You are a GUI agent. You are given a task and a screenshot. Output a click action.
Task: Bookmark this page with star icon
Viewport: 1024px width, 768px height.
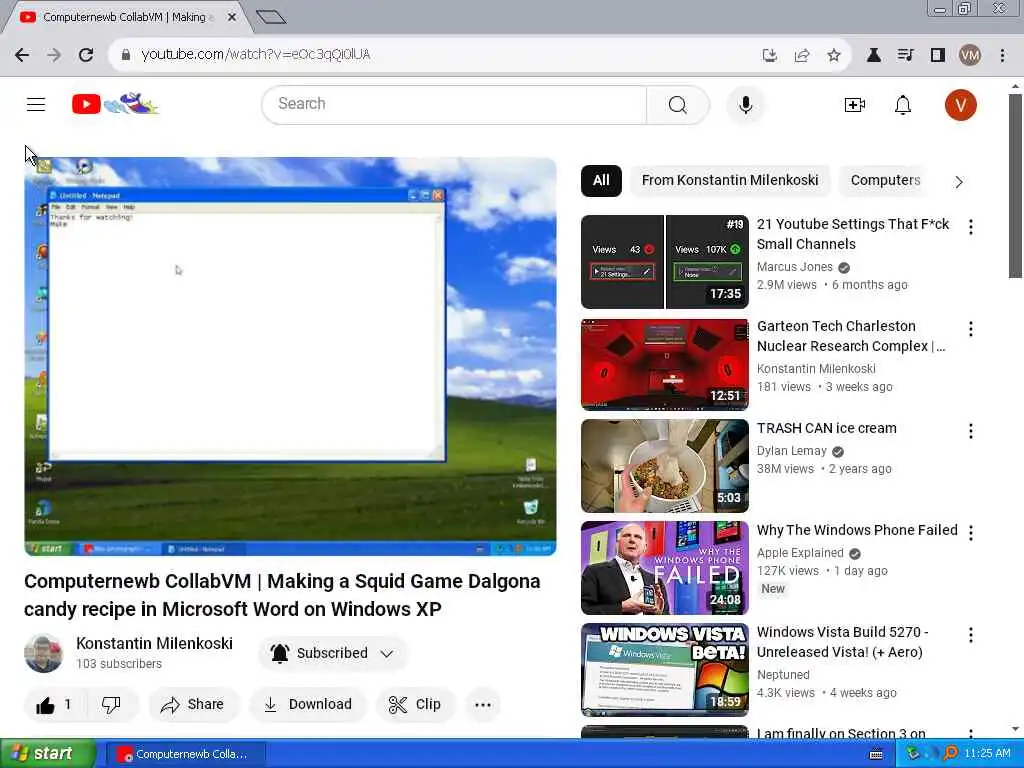[x=833, y=55]
